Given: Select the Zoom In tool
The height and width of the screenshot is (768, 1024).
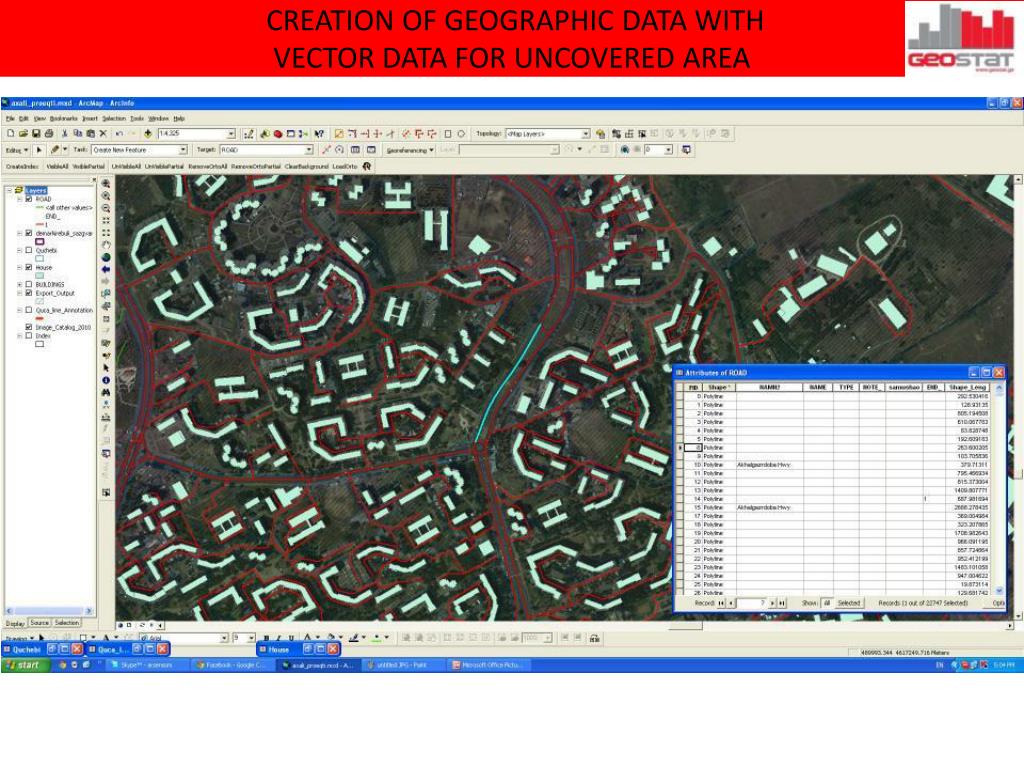Looking at the screenshot, I should 105,184.
